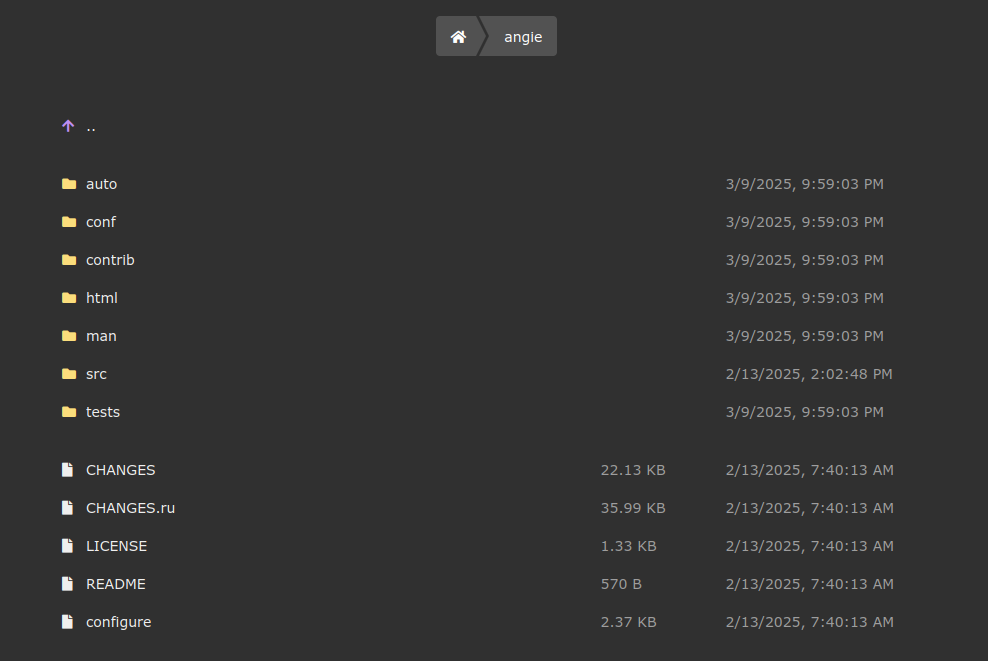The image size is (988, 661).
Task: Click the home icon in breadcrumb
Action: (458, 37)
